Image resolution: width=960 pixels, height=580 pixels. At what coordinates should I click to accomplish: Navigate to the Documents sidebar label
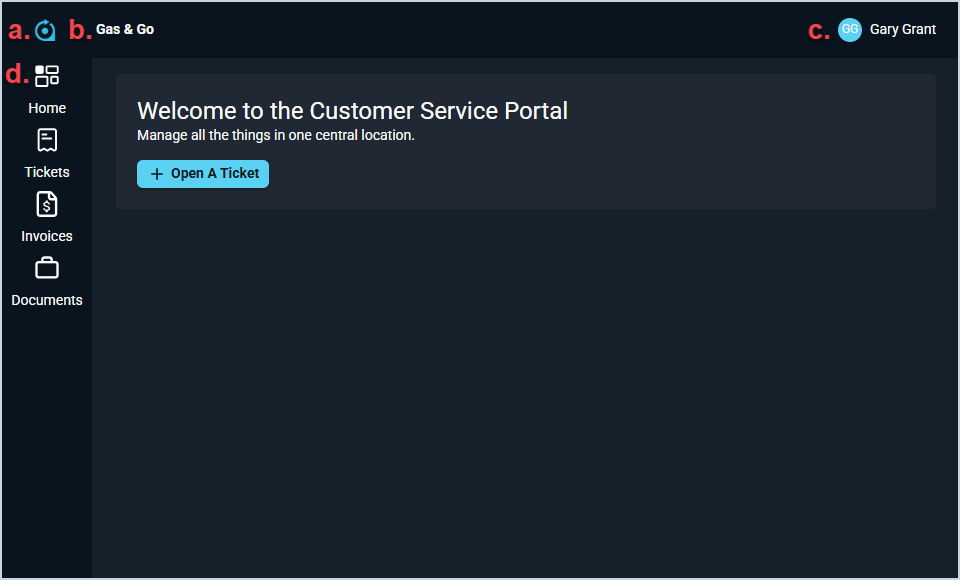pos(47,300)
